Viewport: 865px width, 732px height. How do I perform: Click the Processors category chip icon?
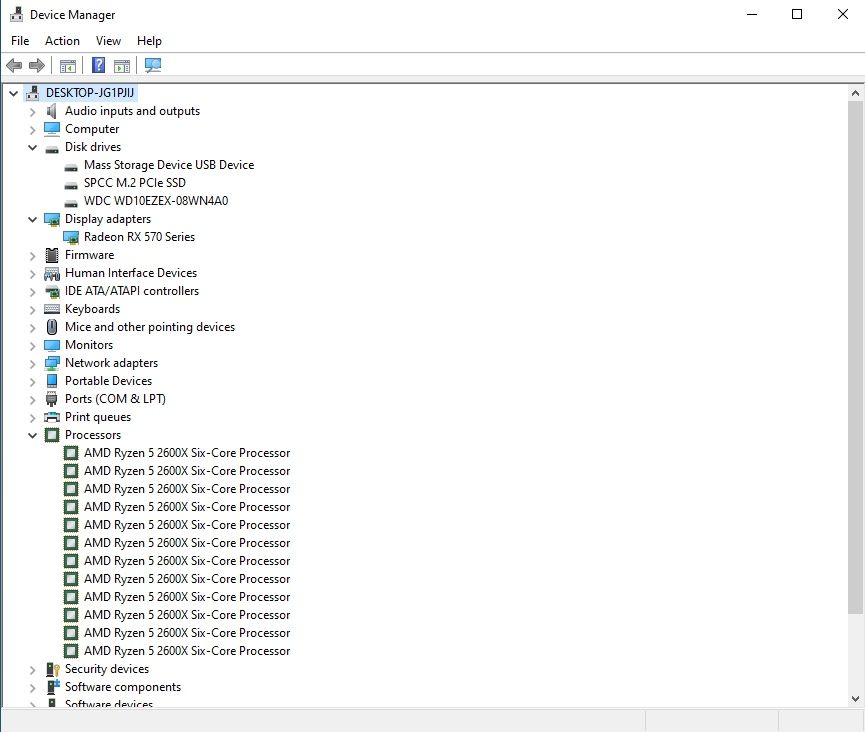52,435
